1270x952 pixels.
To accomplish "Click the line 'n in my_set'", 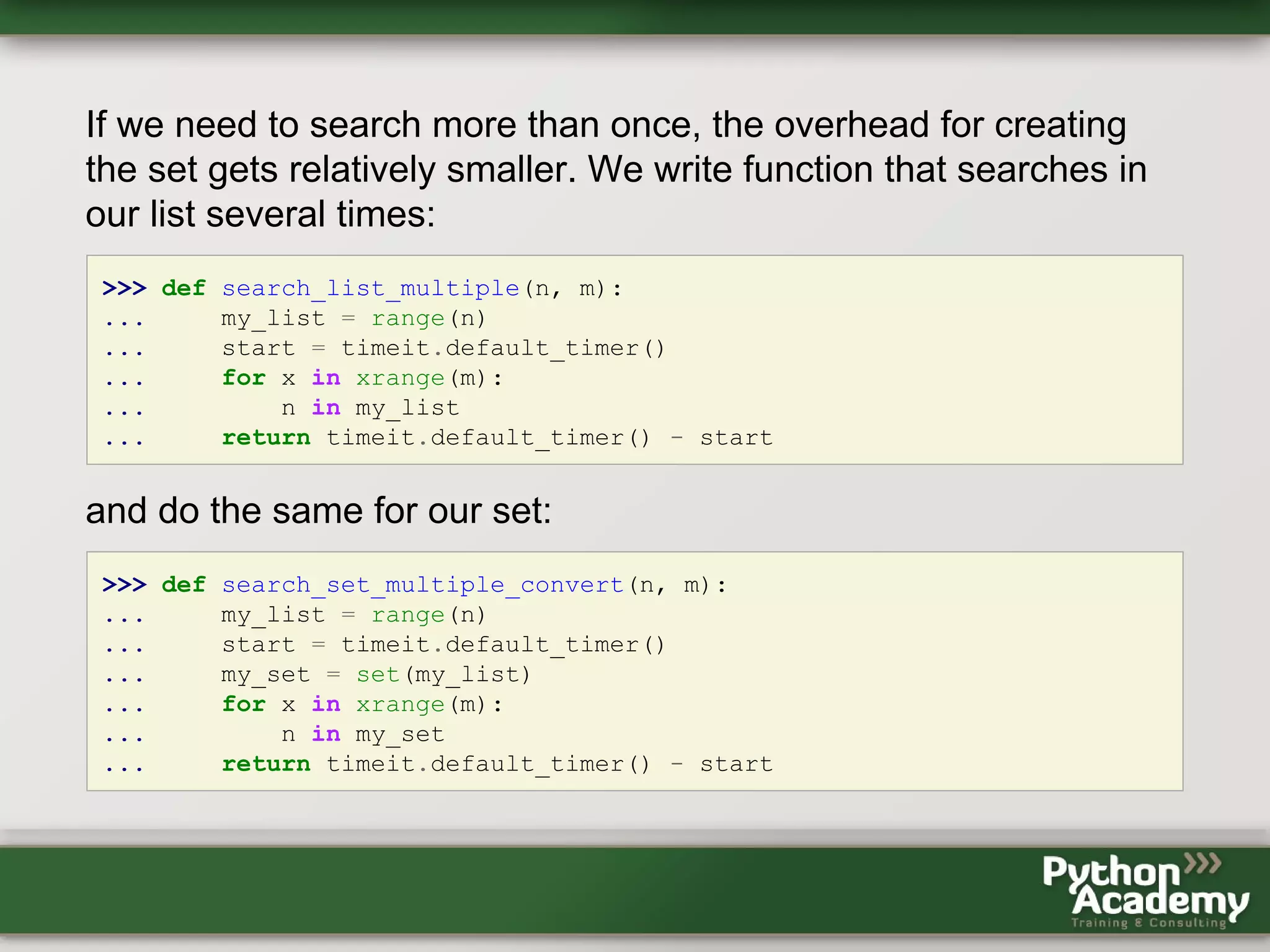I will [363, 734].
